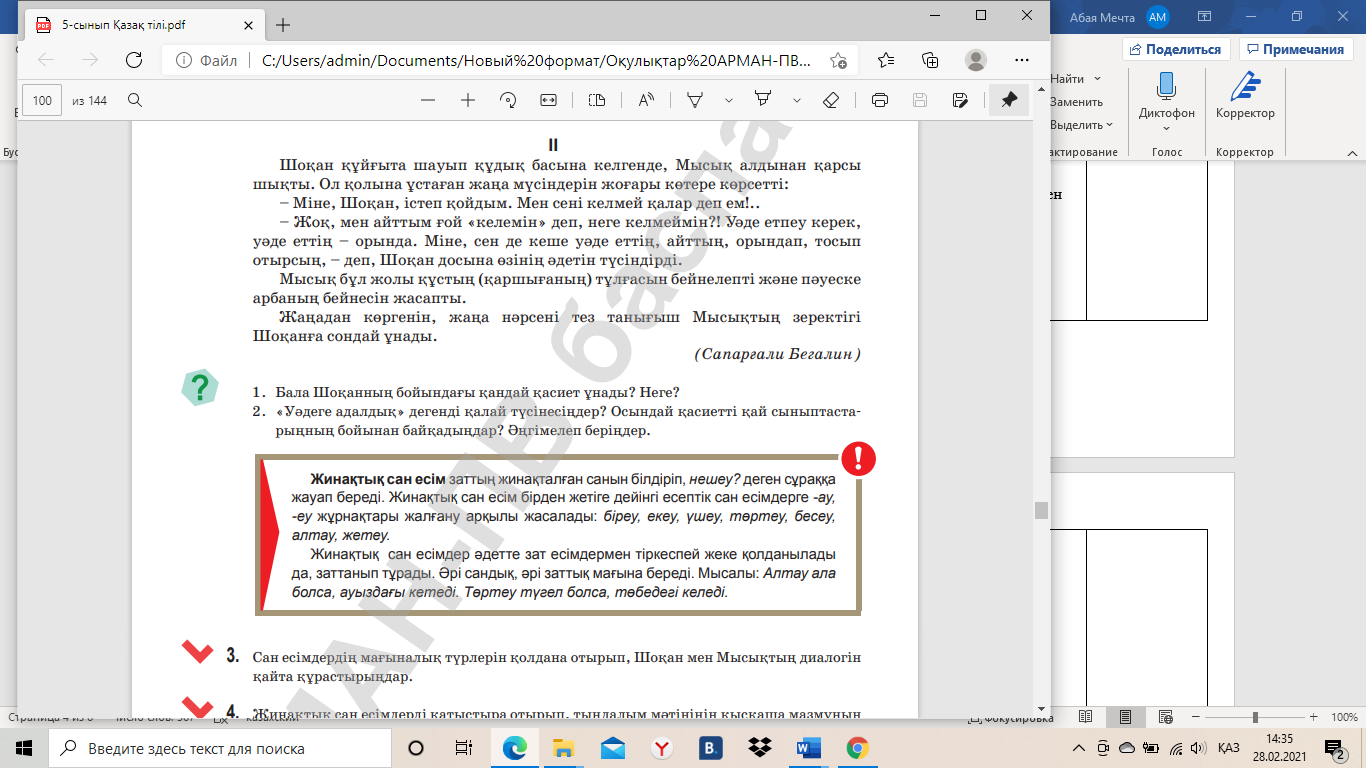The height and width of the screenshot is (768, 1366).
Task: Open the Draw pen options dropdown
Action: (729, 100)
